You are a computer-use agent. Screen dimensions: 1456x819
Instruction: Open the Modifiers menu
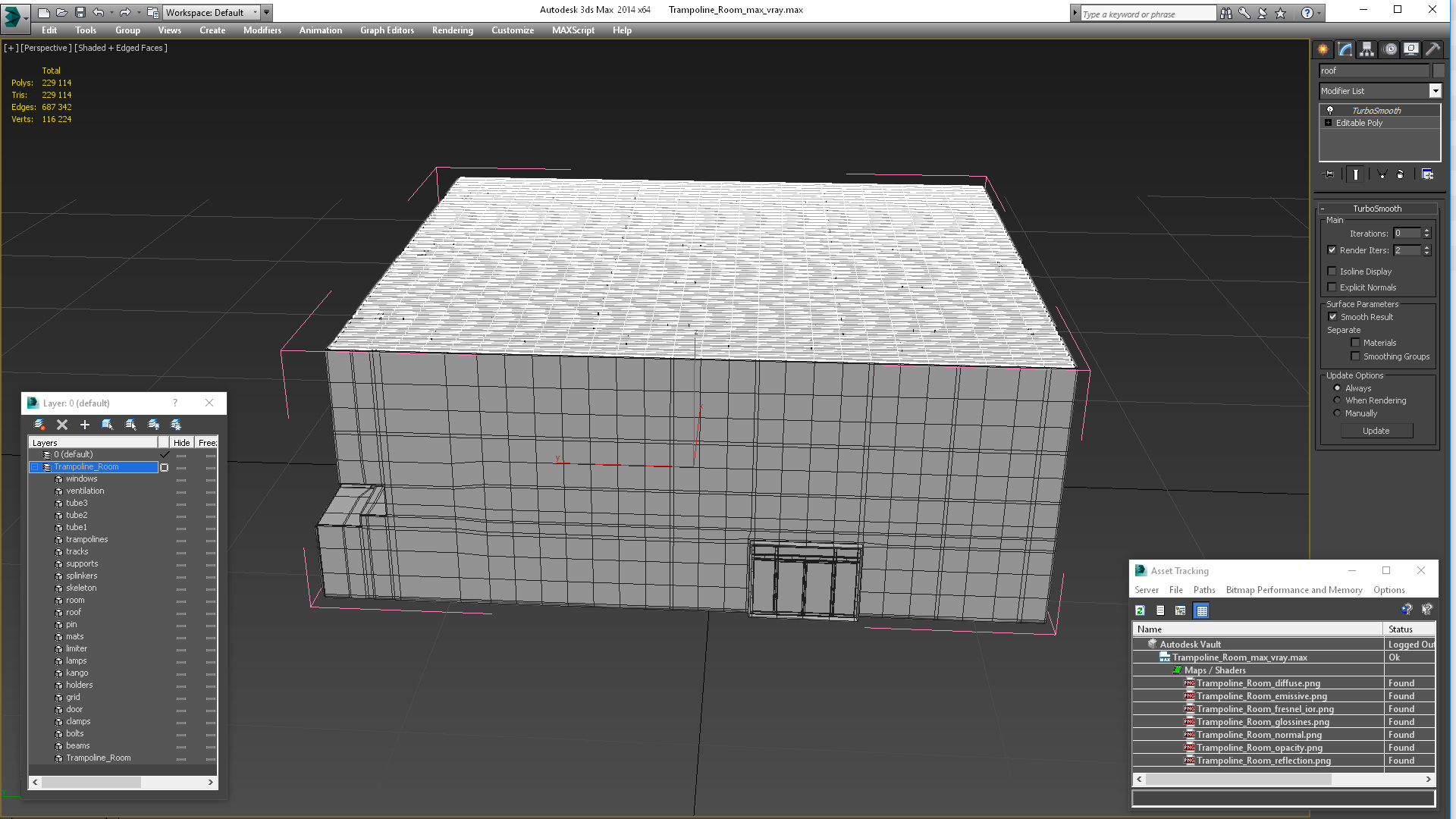tap(262, 30)
